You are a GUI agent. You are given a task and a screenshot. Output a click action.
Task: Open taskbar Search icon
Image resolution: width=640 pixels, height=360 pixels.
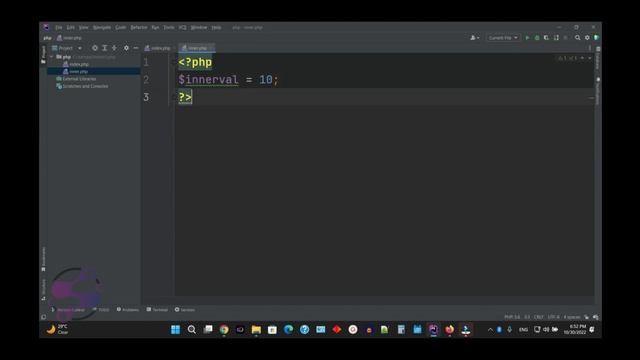191,329
